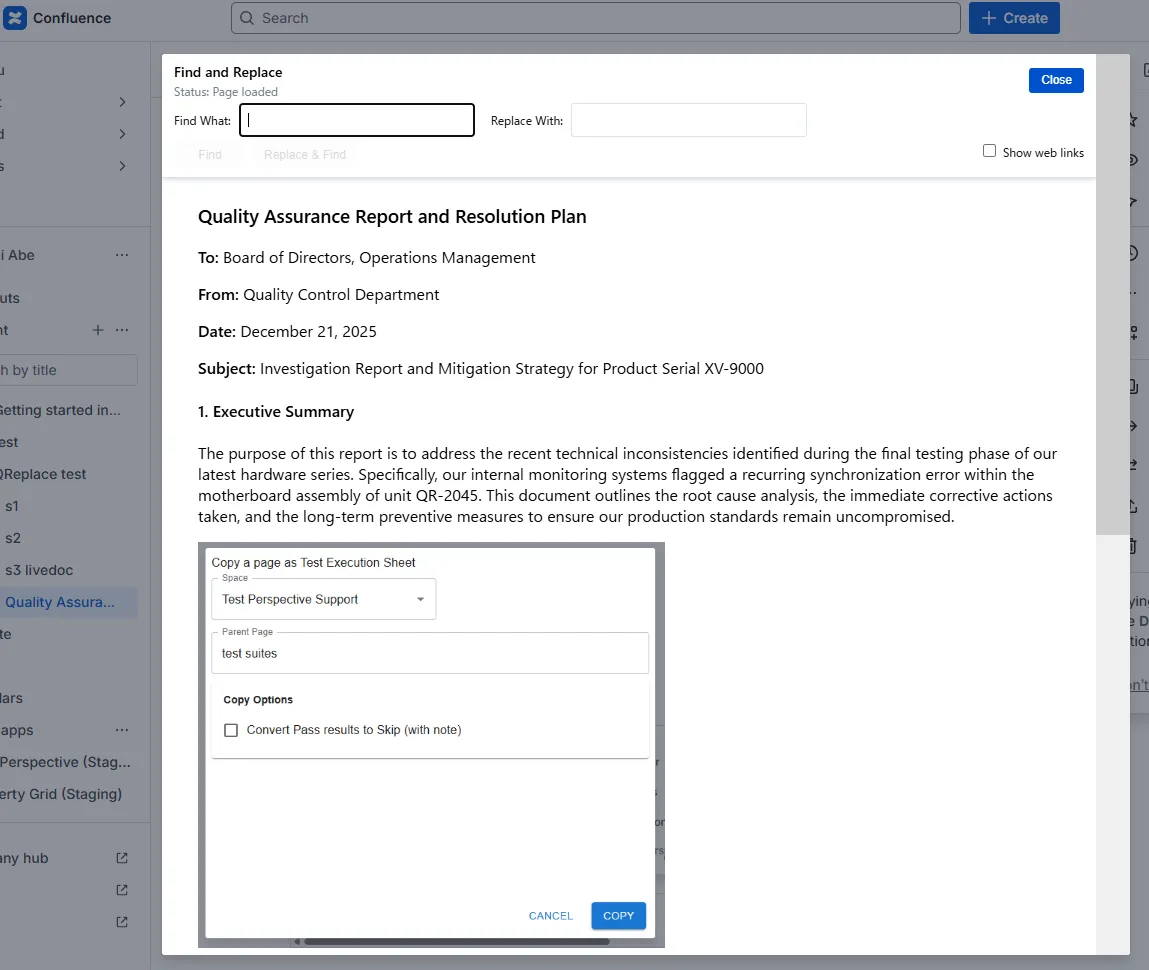Open the s3 livedoc page
This screenshot has width=1149, height=970.
[39, 570]
